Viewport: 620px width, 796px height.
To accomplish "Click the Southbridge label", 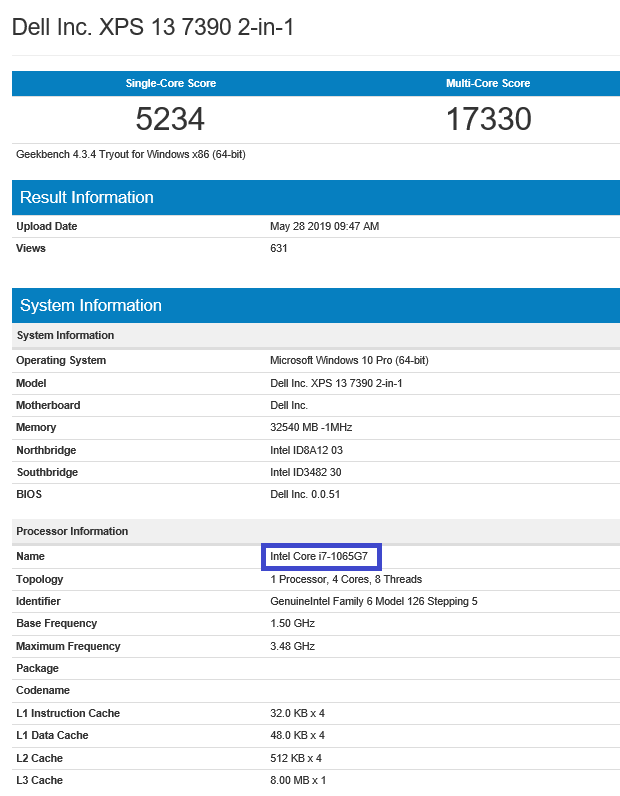I will 47,472.
